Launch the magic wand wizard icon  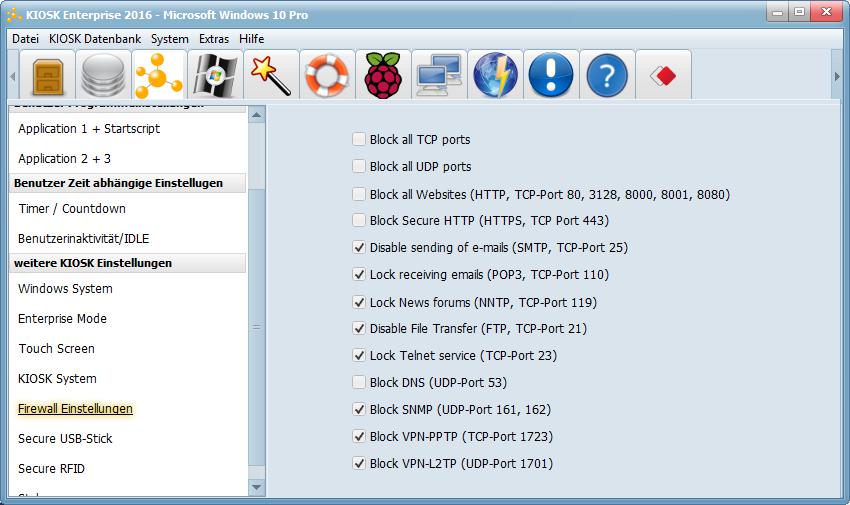tap(271, 75)
